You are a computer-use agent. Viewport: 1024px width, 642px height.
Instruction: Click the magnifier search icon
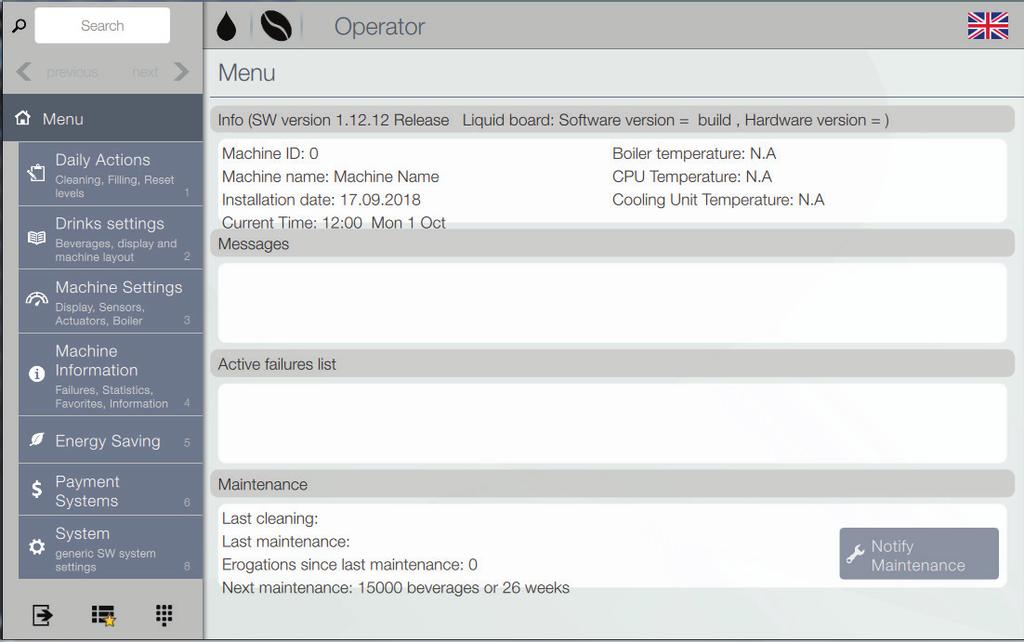(x=20, y=26)
